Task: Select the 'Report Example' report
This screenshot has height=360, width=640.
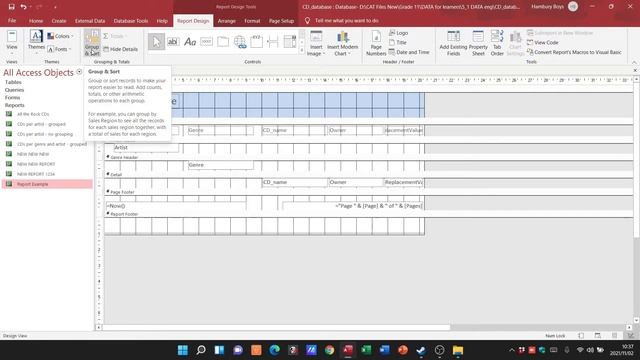Action: pyautogui.click(x=47, y=184)
